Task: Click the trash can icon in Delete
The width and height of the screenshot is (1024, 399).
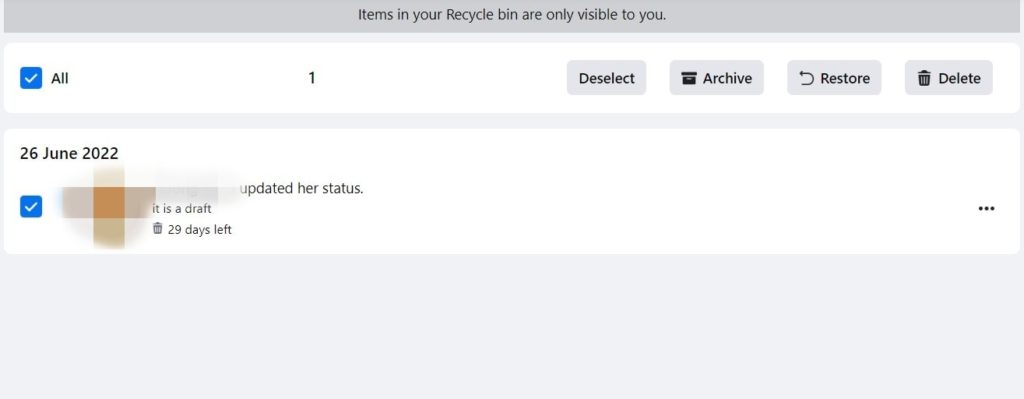Action: pyautogui.click(x=924, y=78)
